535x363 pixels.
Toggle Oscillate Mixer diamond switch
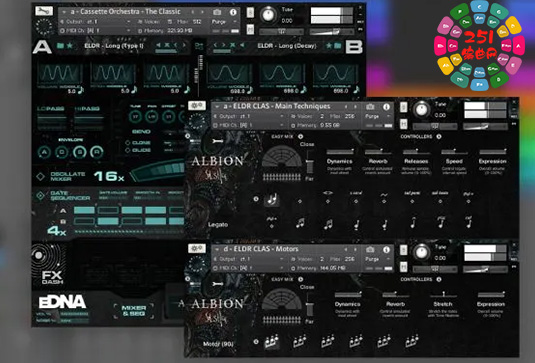[x=41, y=176]
